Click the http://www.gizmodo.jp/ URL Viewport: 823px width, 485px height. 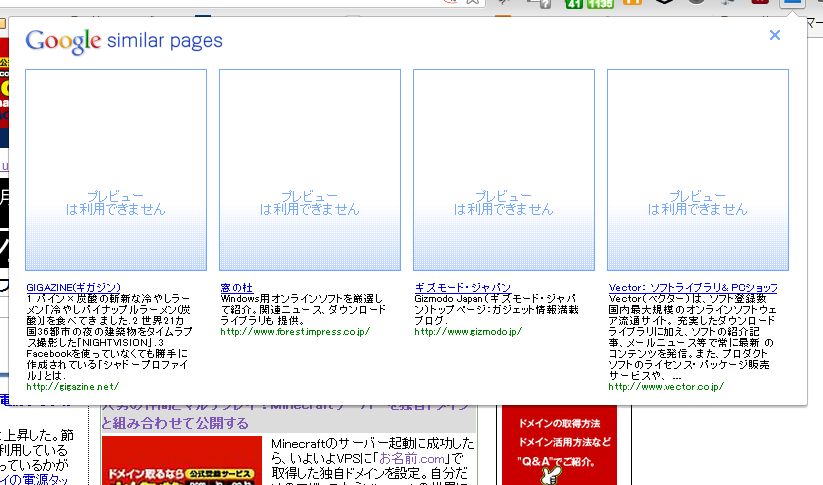click(468, 332)
